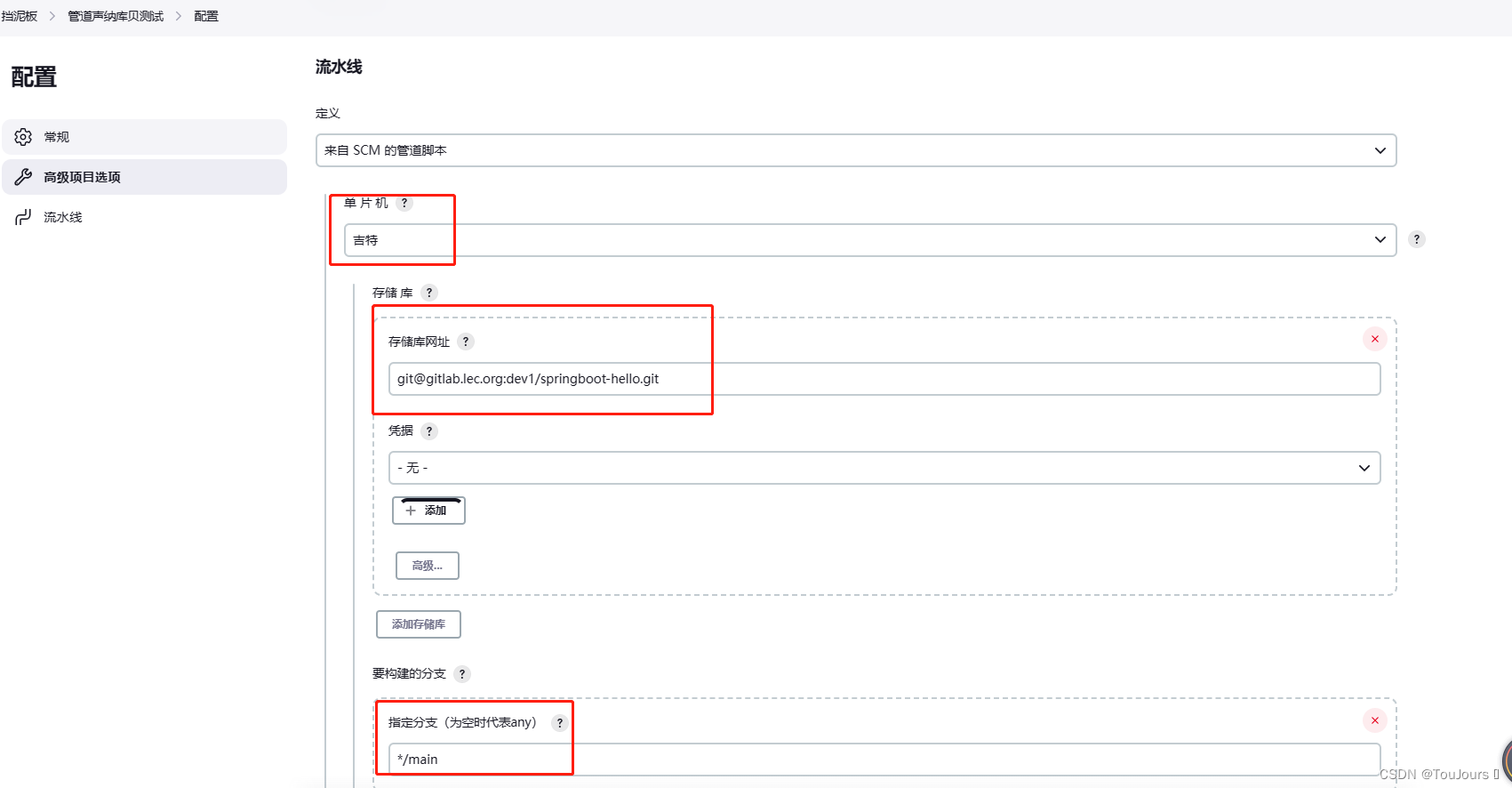Screen dimensions: 1512x788
Task: Click the wrench icon beside 高级项目选项
Action: click(x=23, y=177)
